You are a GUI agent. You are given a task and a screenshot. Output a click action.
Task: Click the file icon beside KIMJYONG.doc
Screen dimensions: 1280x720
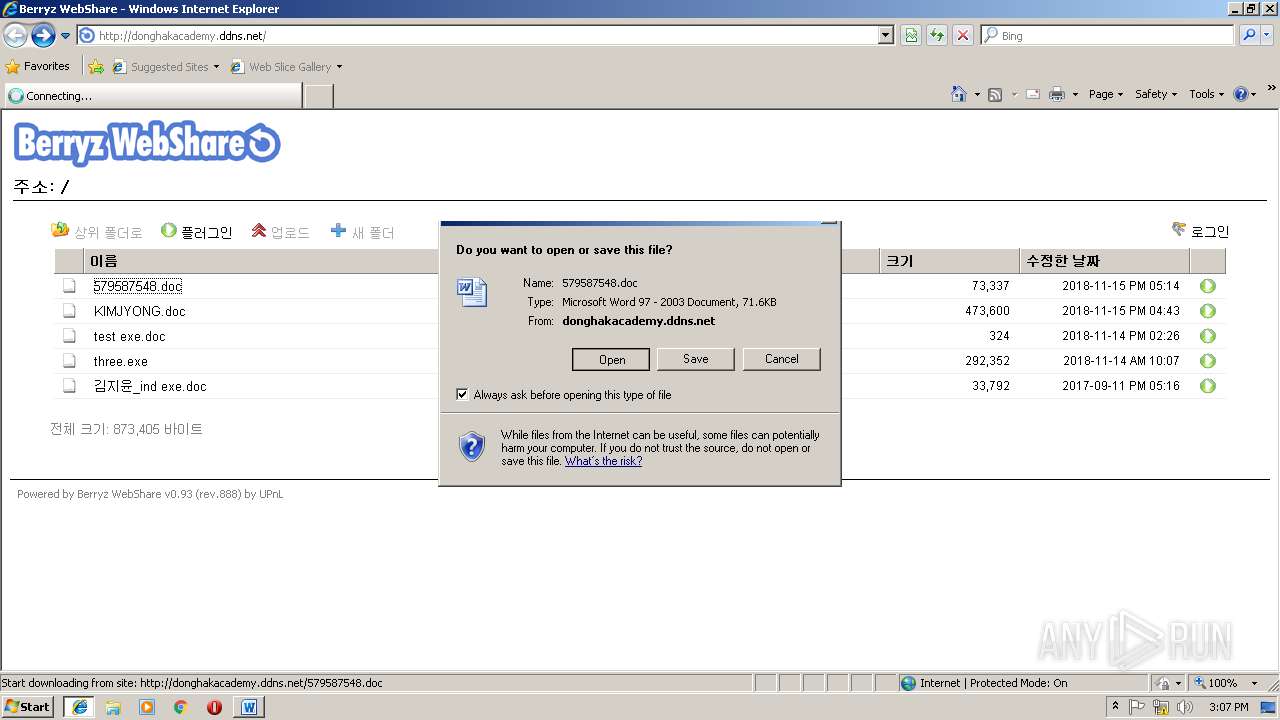click(69, 311)
